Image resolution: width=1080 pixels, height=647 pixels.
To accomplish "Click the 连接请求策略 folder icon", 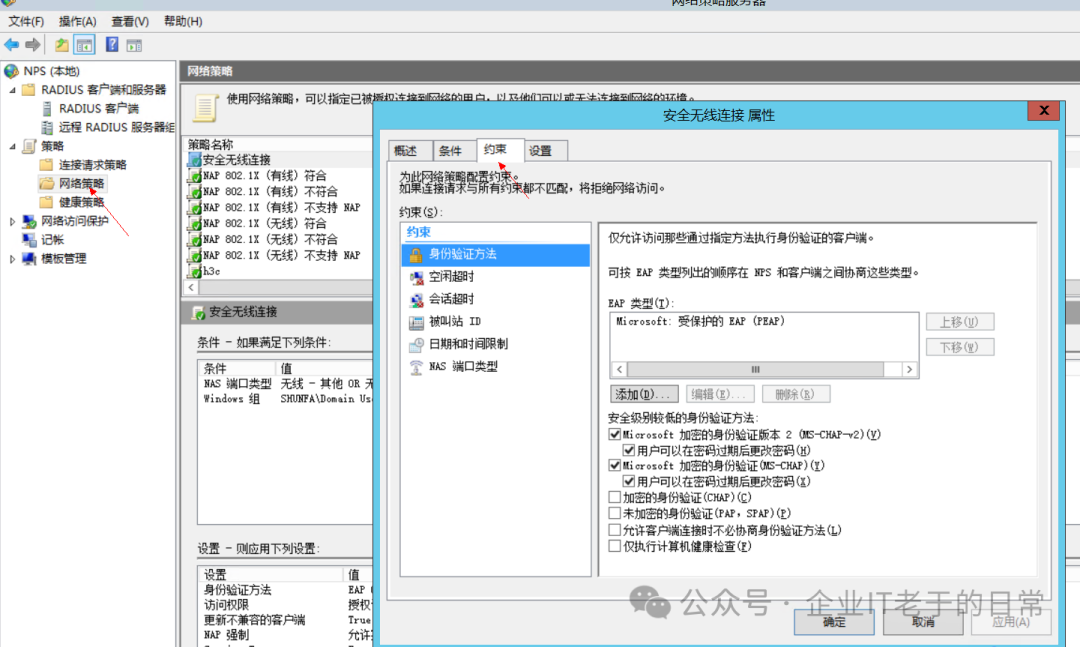I will point(46,165).
